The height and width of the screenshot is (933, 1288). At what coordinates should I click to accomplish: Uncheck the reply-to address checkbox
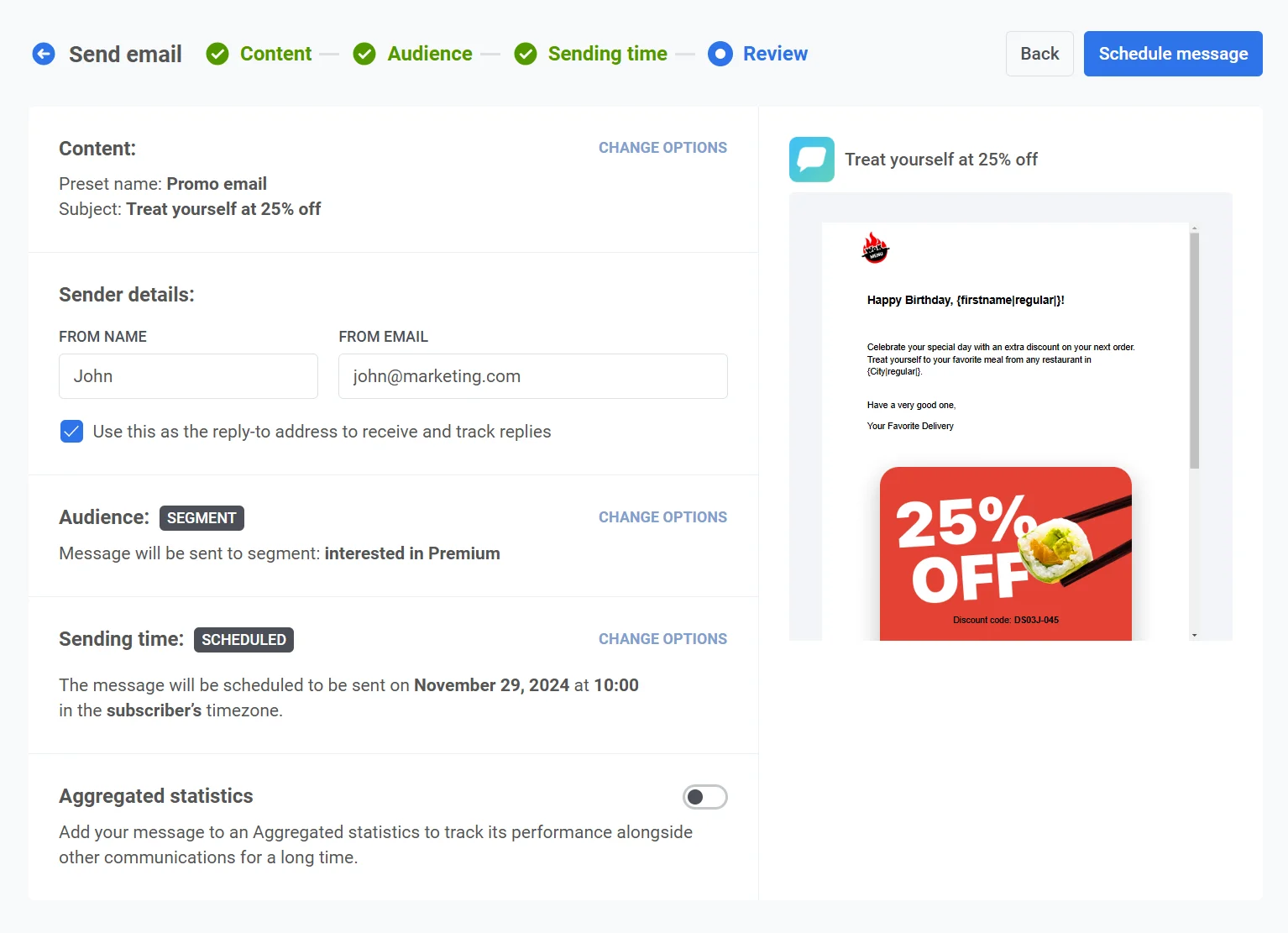71,431
